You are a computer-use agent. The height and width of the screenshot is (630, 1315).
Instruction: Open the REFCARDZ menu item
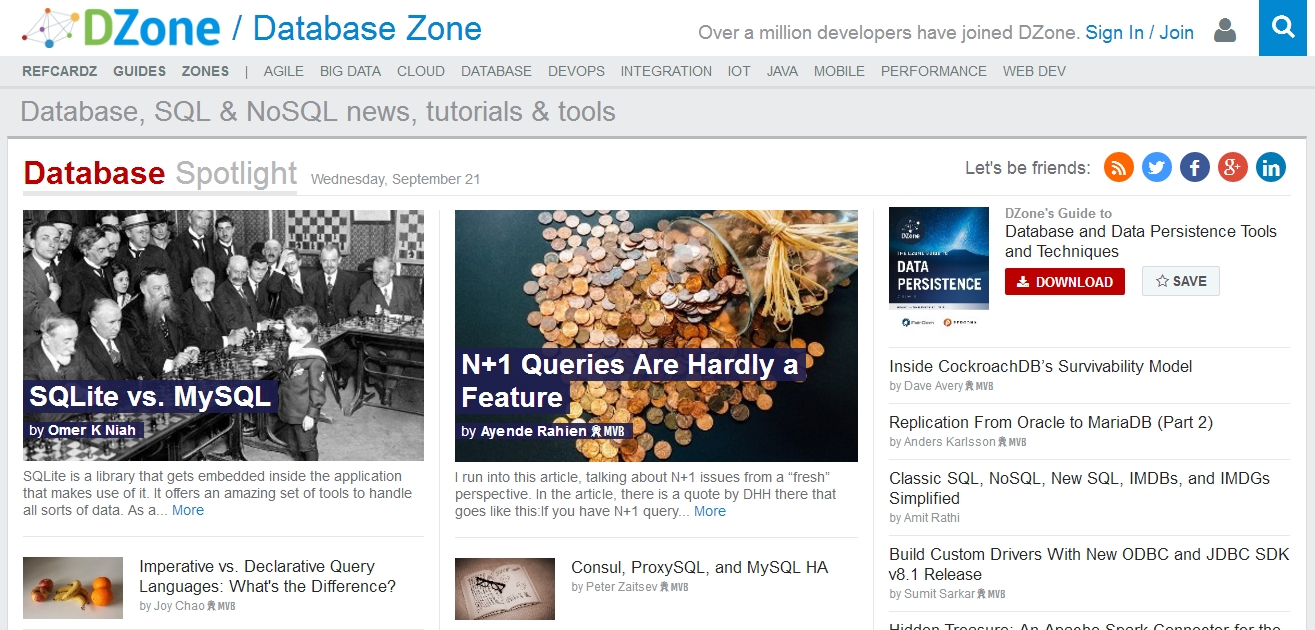pos(60,71)
